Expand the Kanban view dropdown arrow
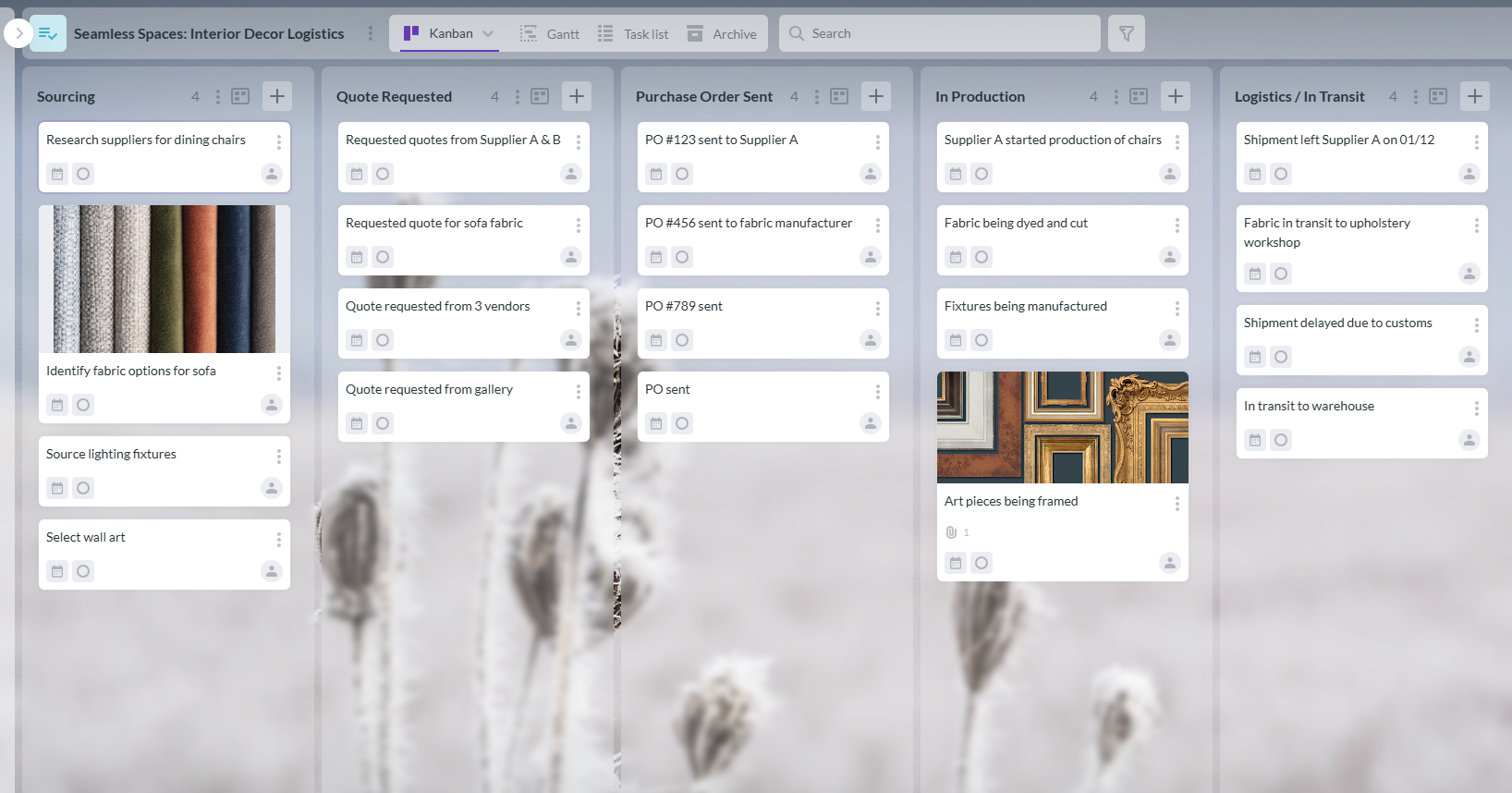1512x793 pixels. (x=488, y=33)
